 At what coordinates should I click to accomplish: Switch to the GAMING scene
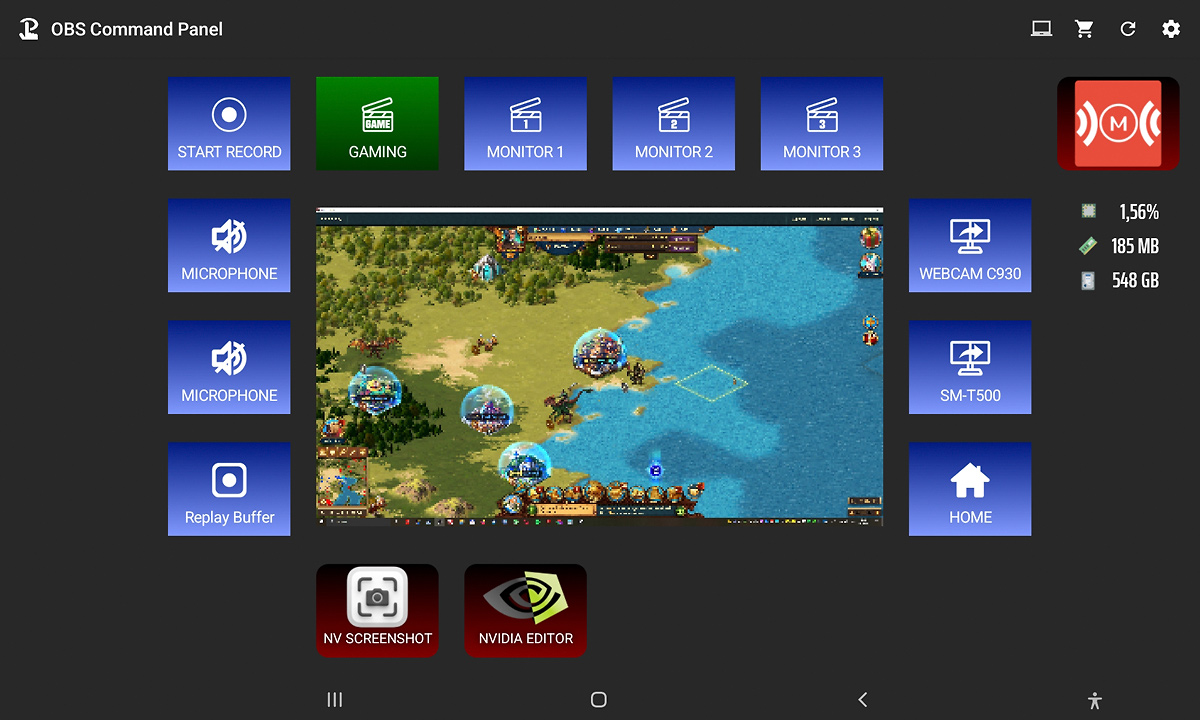tap(377, 124)
